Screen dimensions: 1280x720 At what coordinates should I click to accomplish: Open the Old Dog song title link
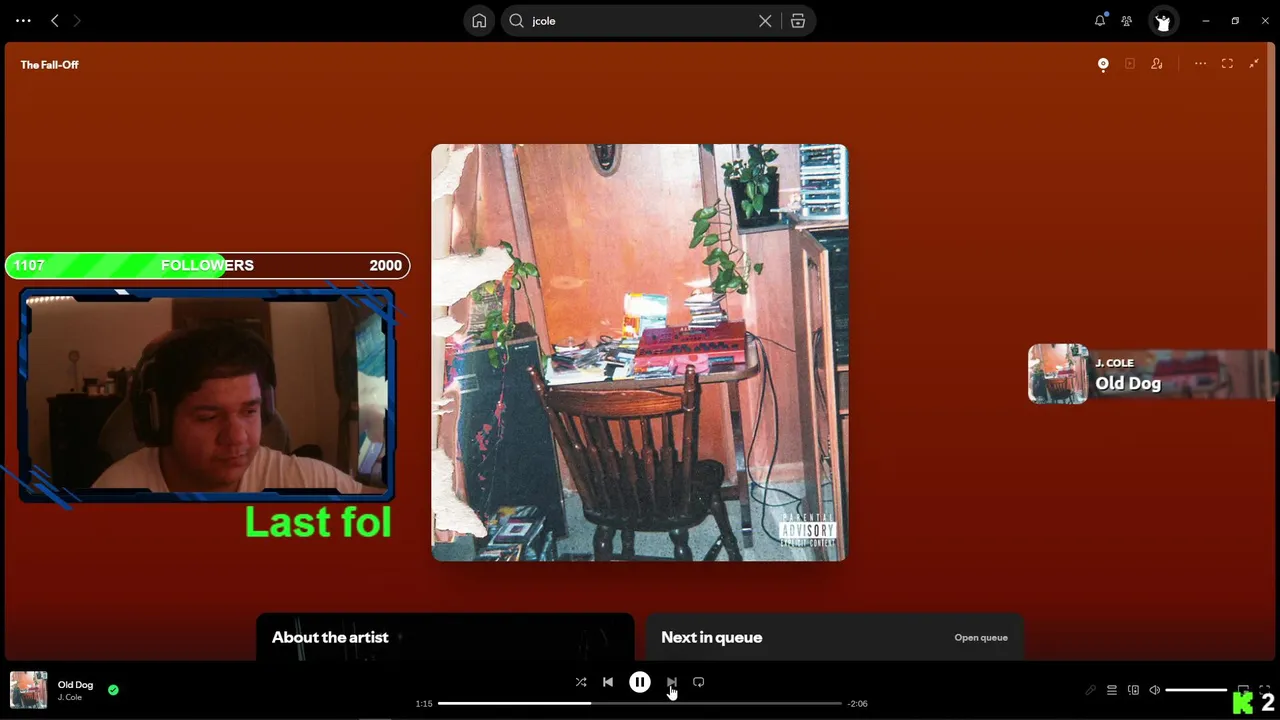[75, 685]
